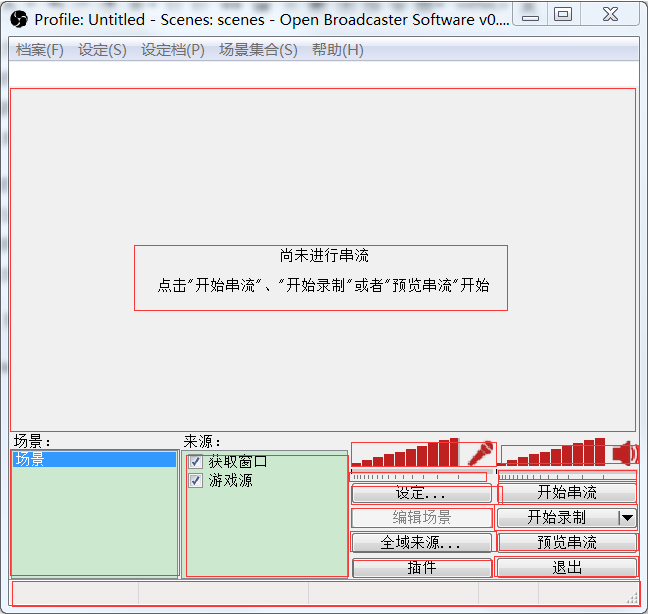
Task: Uncheck the 游戏源 source checkbox
Action: (x=195, y=481)
